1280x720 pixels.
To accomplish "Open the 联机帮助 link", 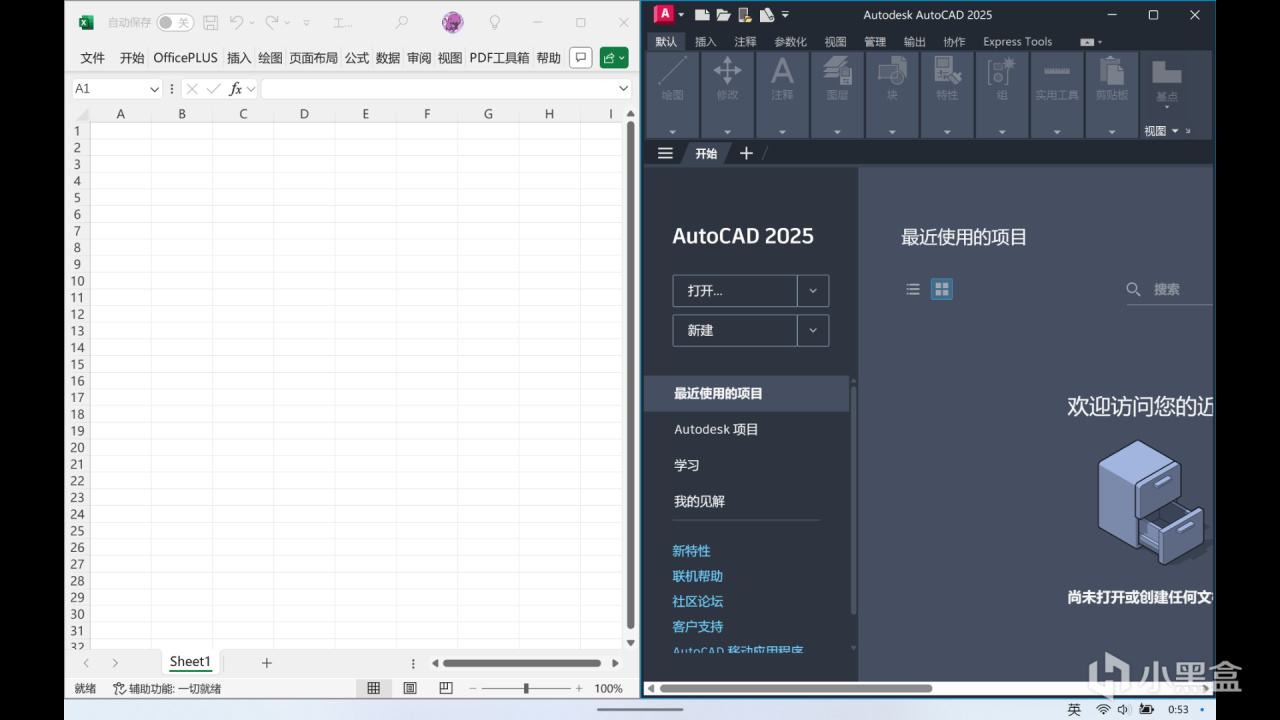I will pyautogui.click(x=697, y=576).
